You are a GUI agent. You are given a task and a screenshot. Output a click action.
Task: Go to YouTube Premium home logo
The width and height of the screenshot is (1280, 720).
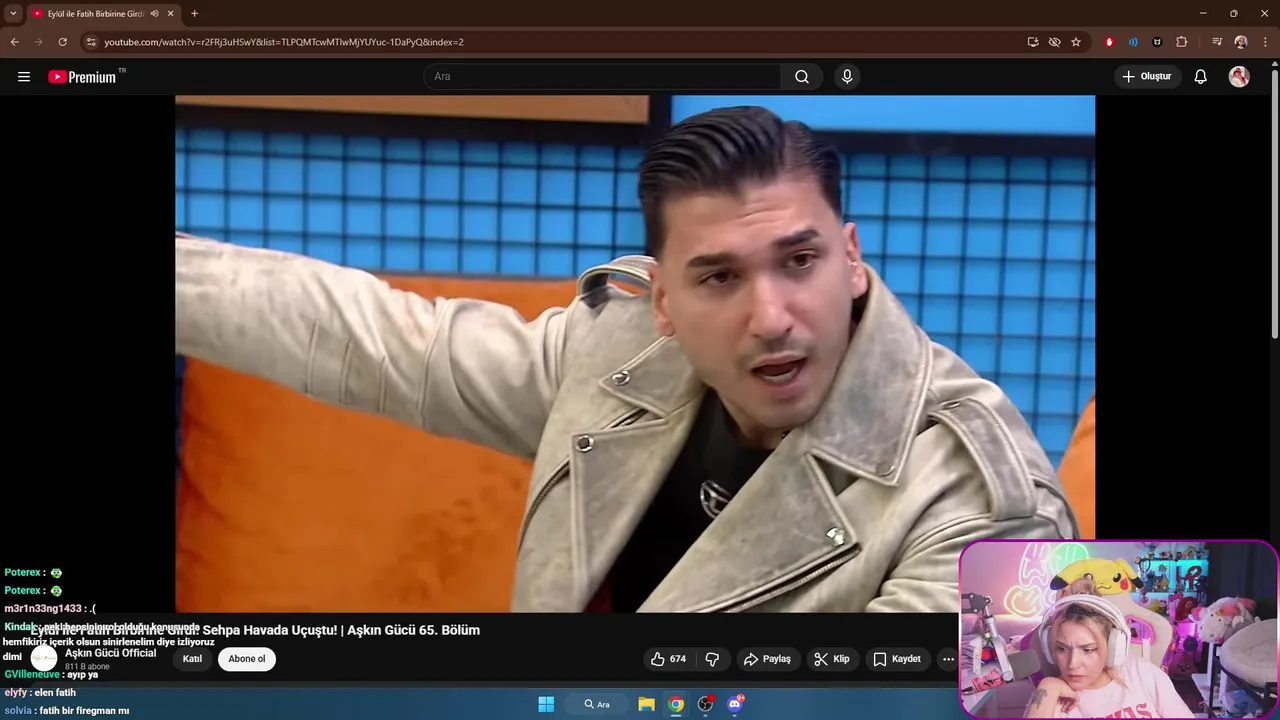pyautogui.click(x=82, y=77)
